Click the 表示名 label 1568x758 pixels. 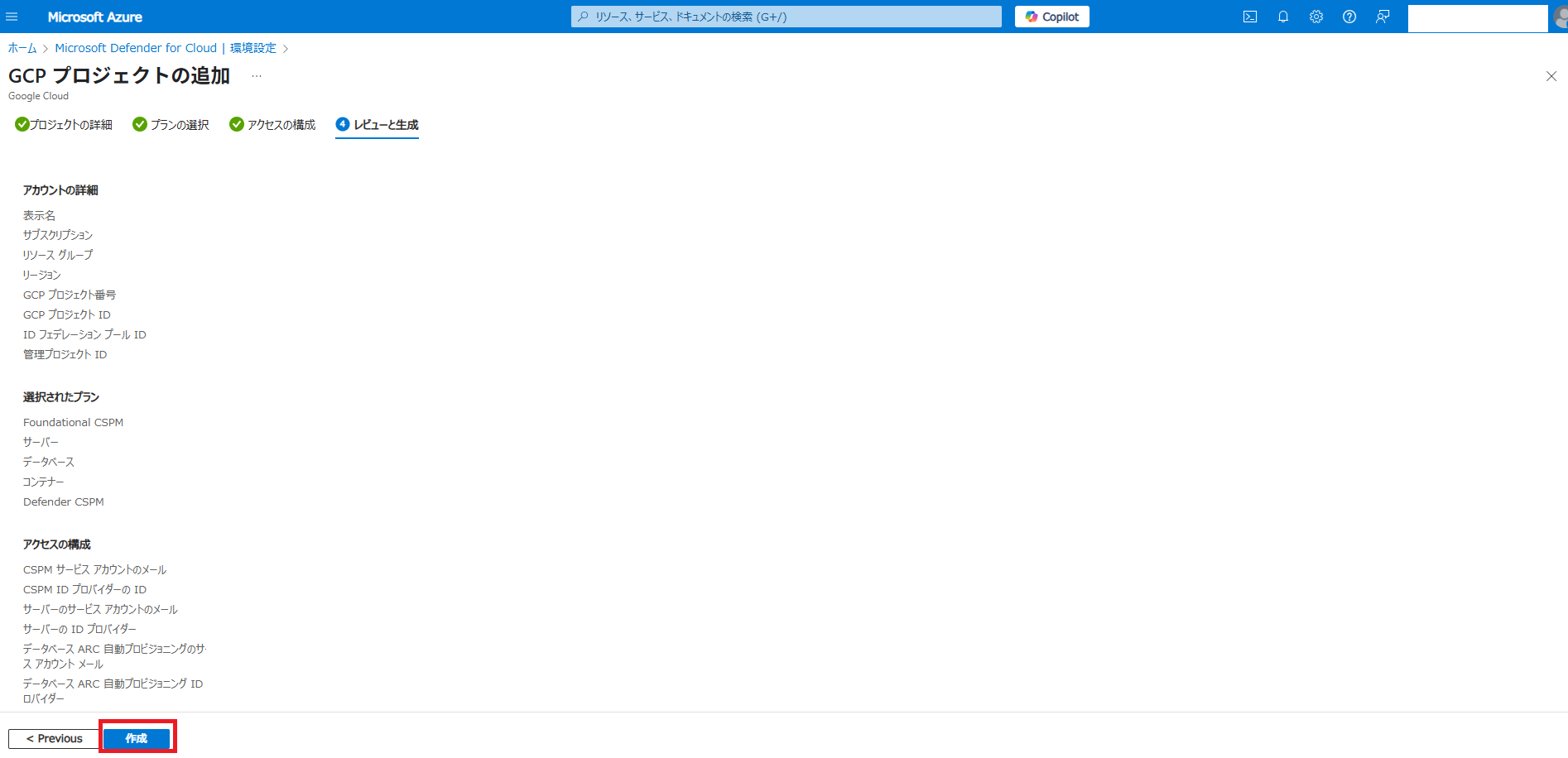[39, 215]
